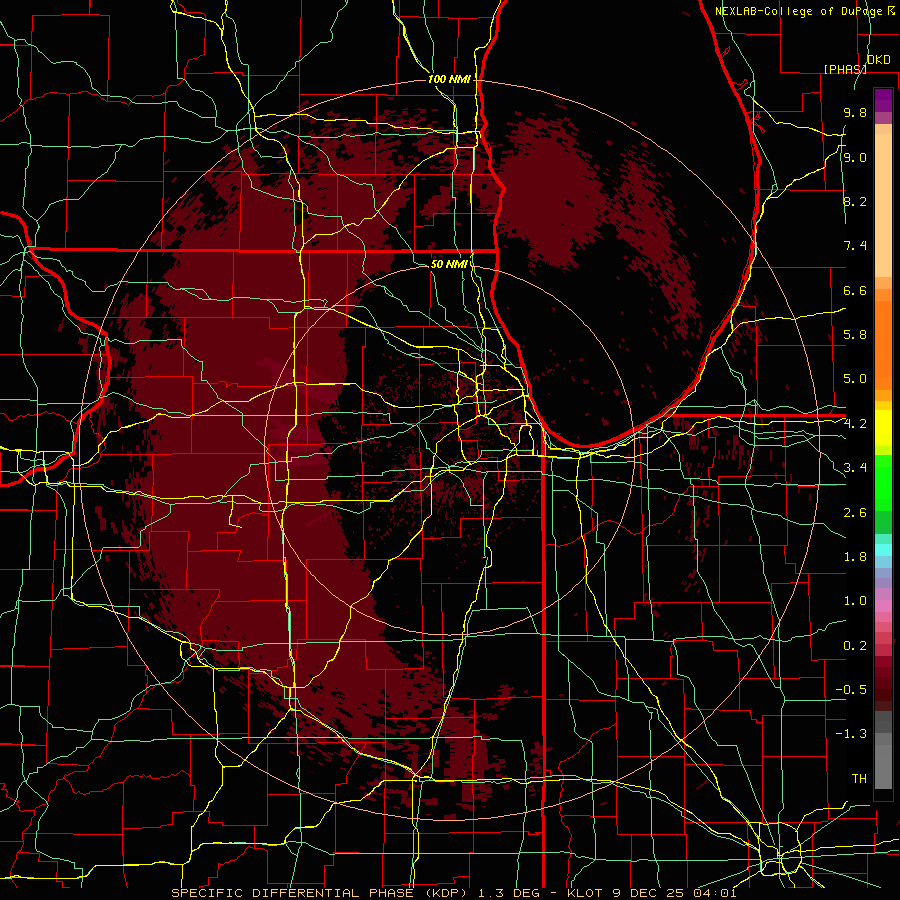
Task: Click the 100 NMI range ring label
Action: [449, 79]
